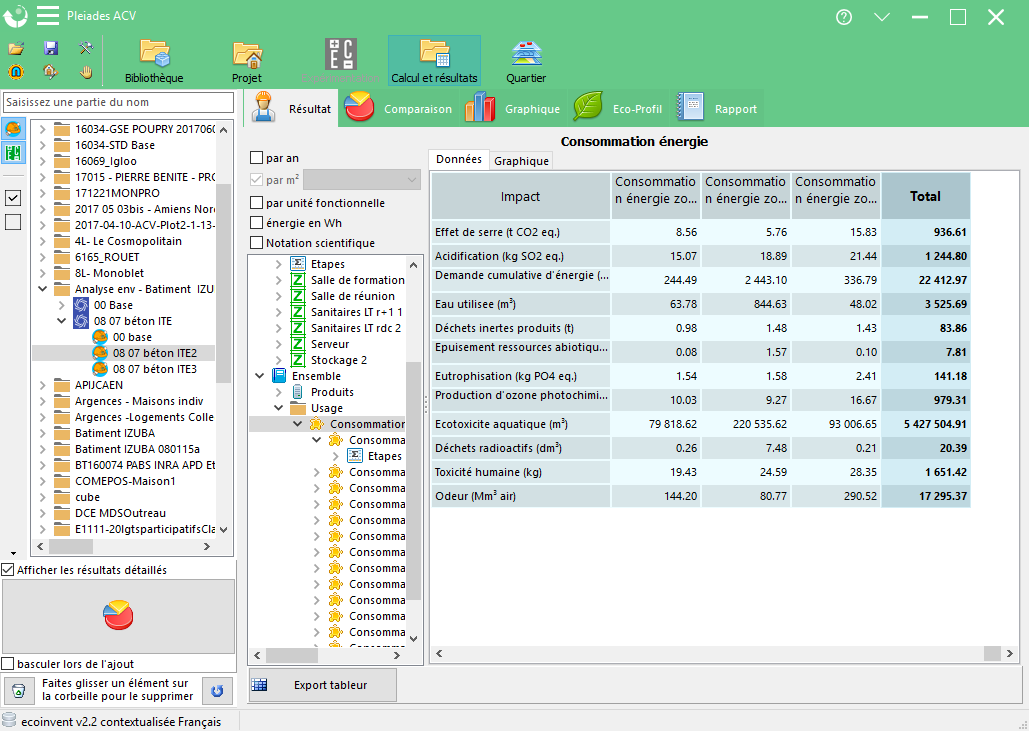The image size is (1029, 731).
Task: Open the Projet module
Action: click(x=247, y=61)
